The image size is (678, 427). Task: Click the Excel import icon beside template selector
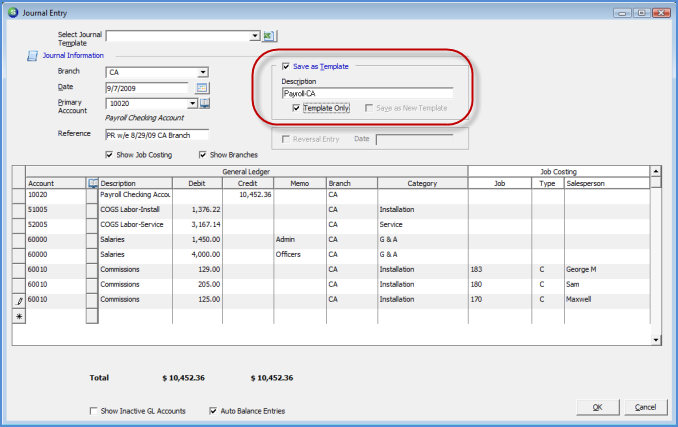pyautogui.click(x=269, y=36)
